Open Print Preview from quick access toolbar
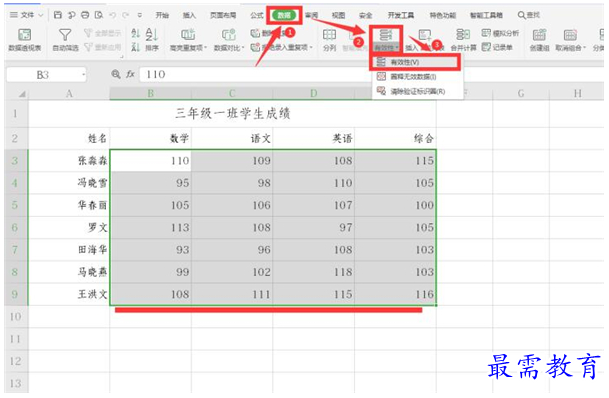The image size is (609, 398). (x=99, y=15)
